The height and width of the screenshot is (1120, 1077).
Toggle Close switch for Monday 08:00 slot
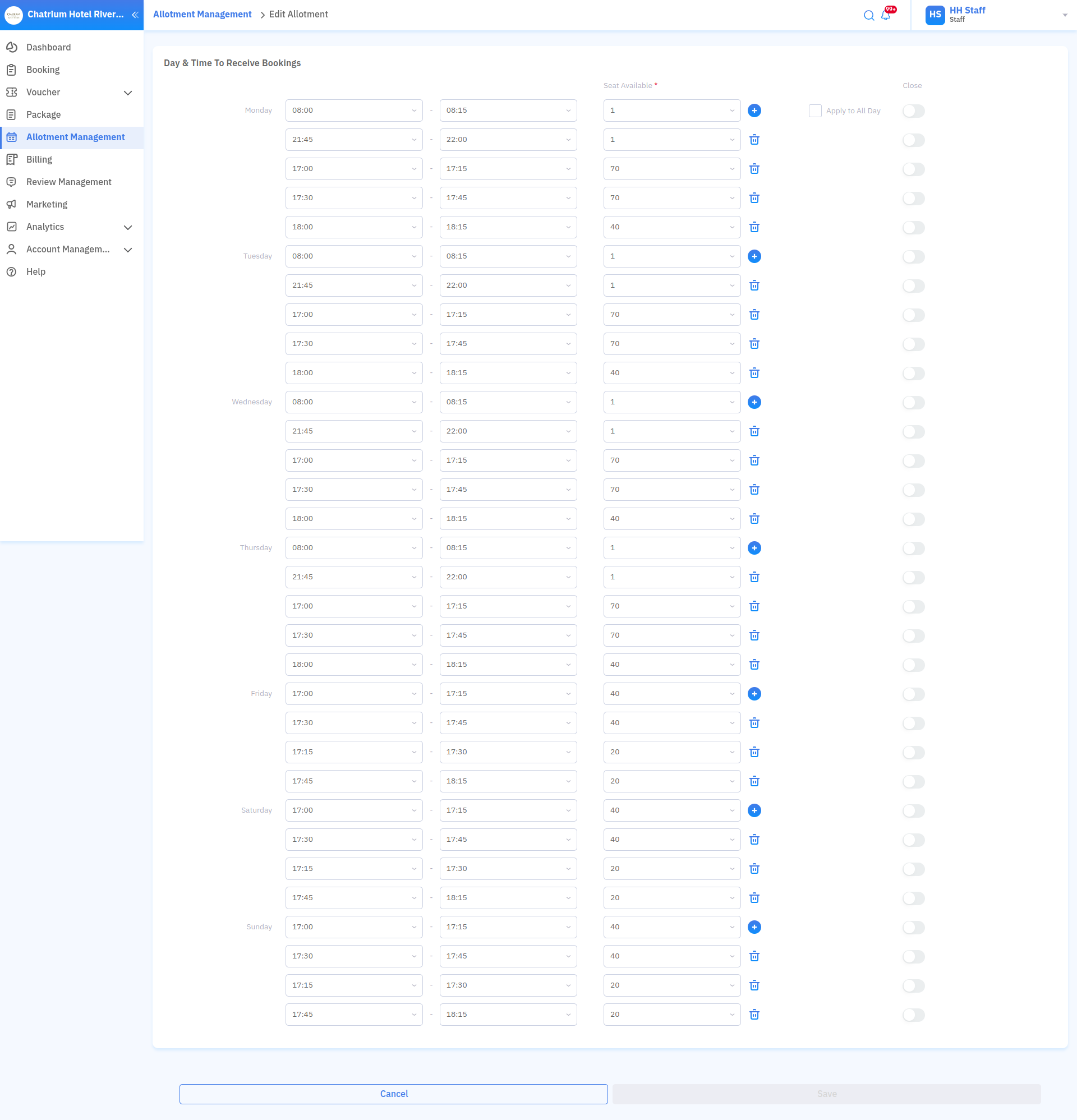point(913,111)
